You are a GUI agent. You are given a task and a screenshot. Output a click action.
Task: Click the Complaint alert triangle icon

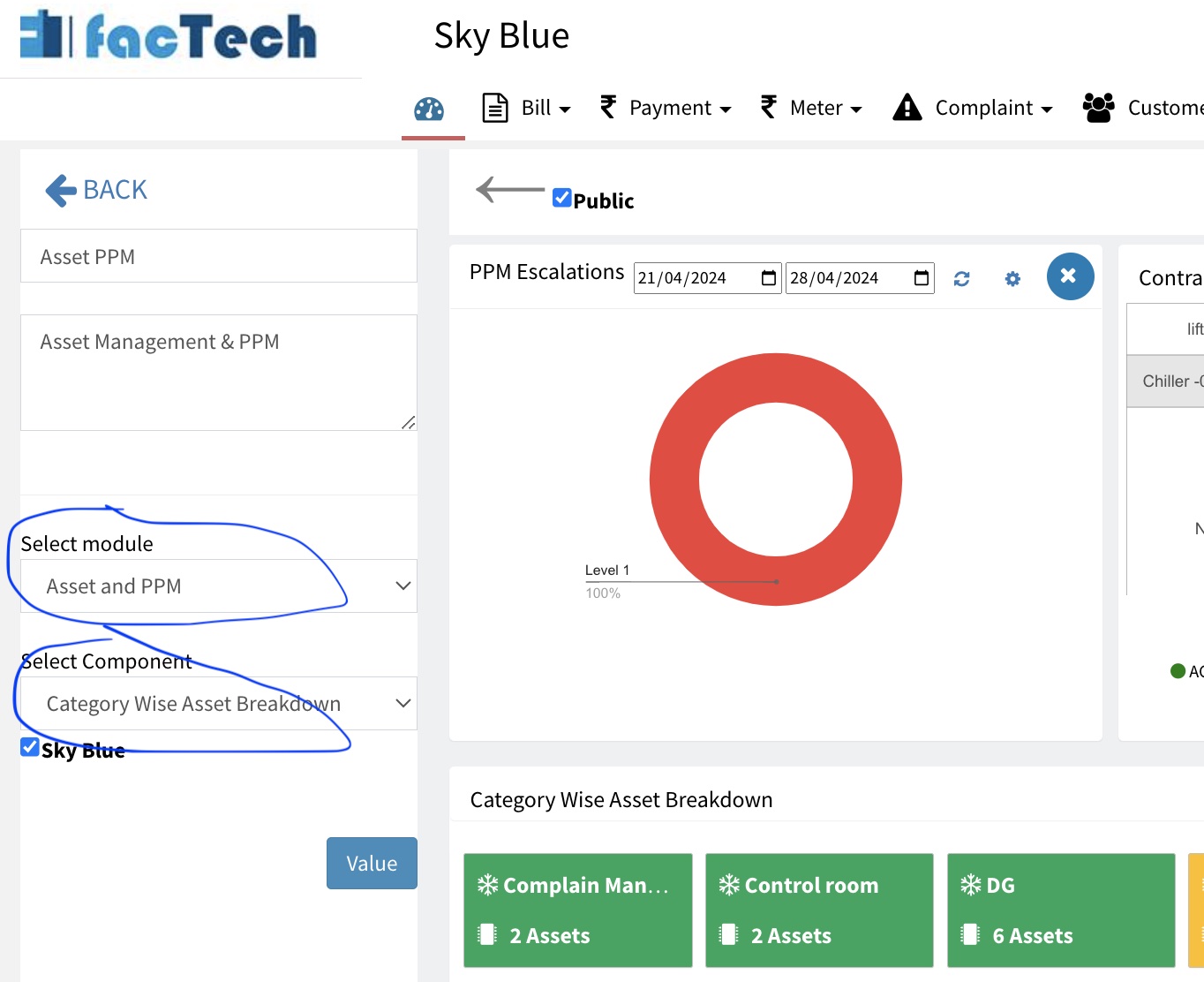[x=907, y=107]
